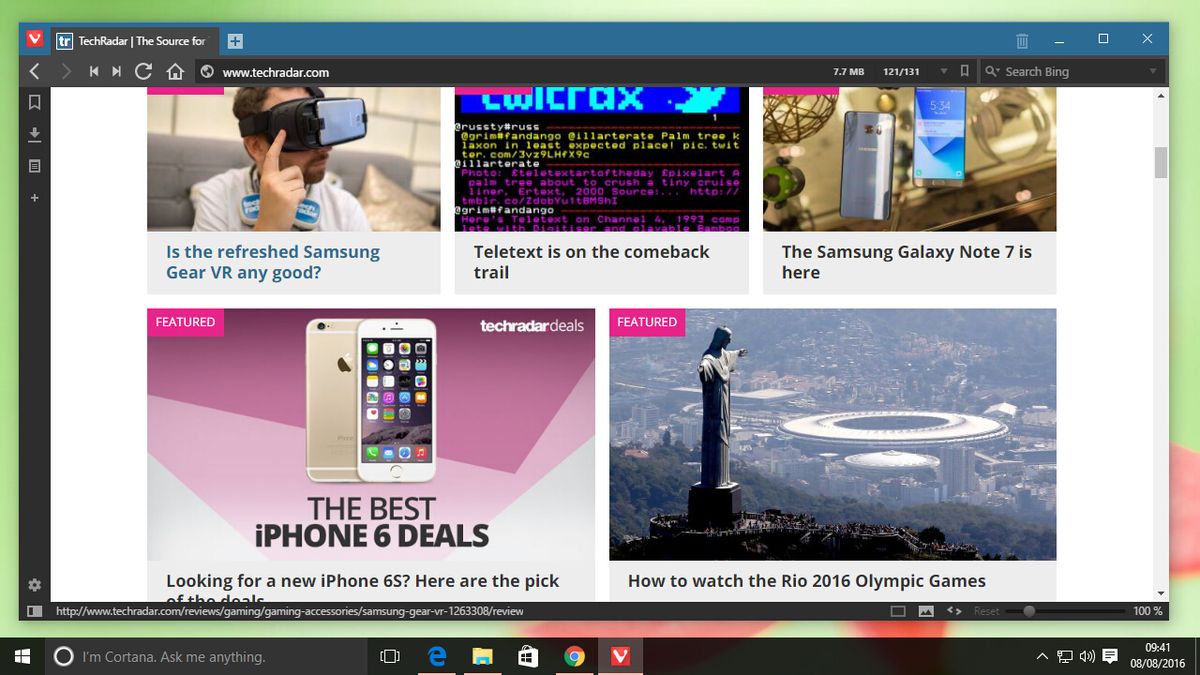Expand the search field history arrow
Screen dimensions: 1200x675
1153,72
